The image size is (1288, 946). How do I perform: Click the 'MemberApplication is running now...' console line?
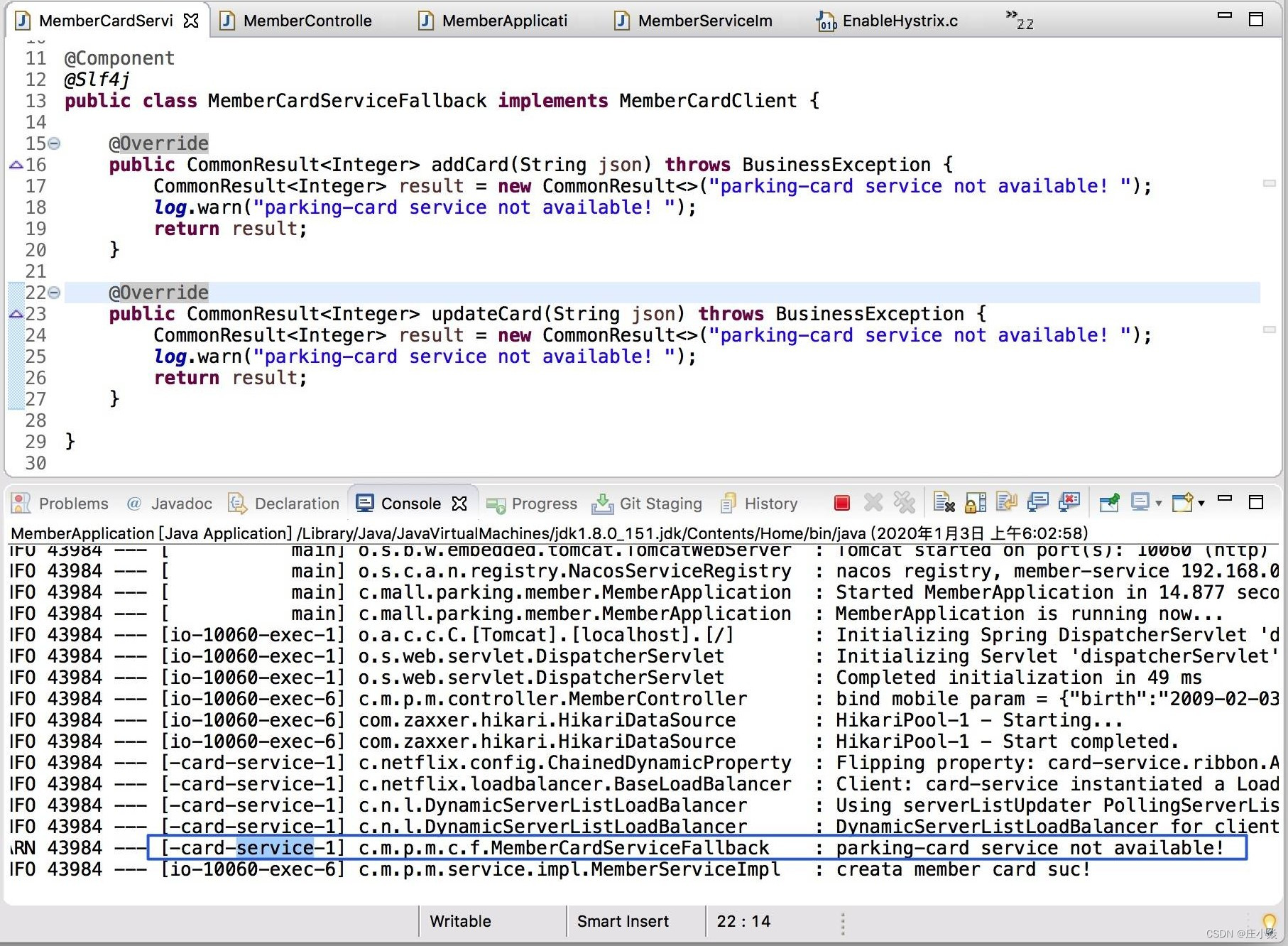click(x=1030, y=614)
